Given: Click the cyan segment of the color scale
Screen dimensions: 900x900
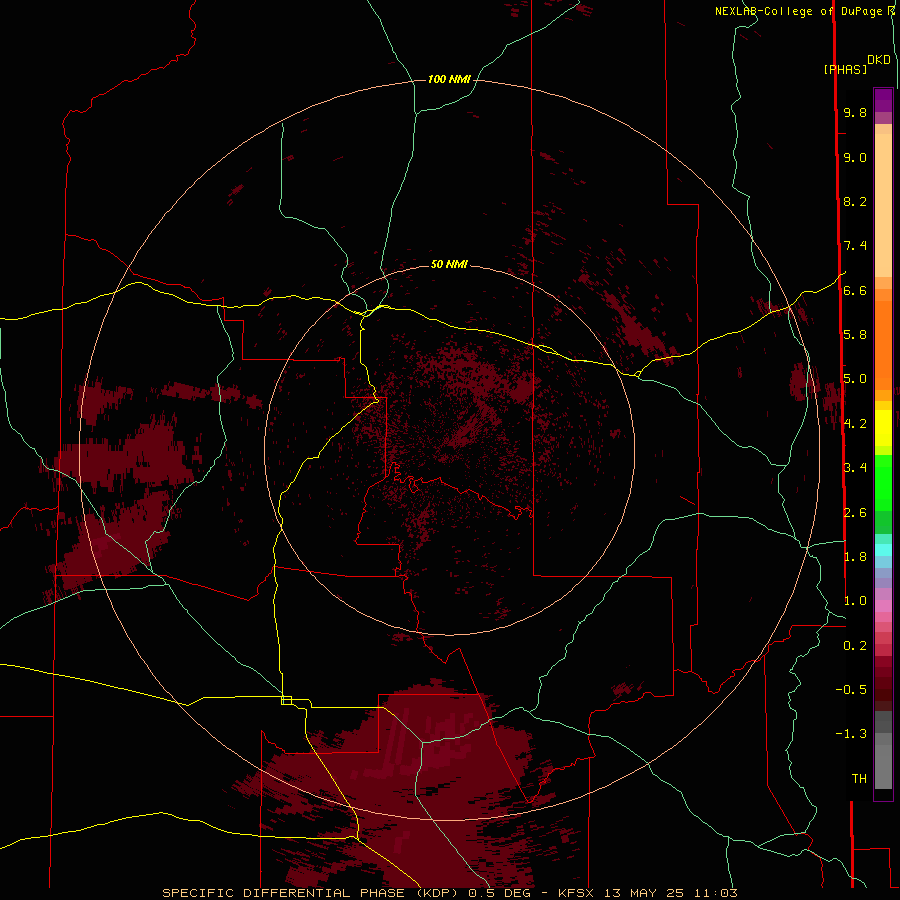Looking at the screenshot, I should pos(883,550).
